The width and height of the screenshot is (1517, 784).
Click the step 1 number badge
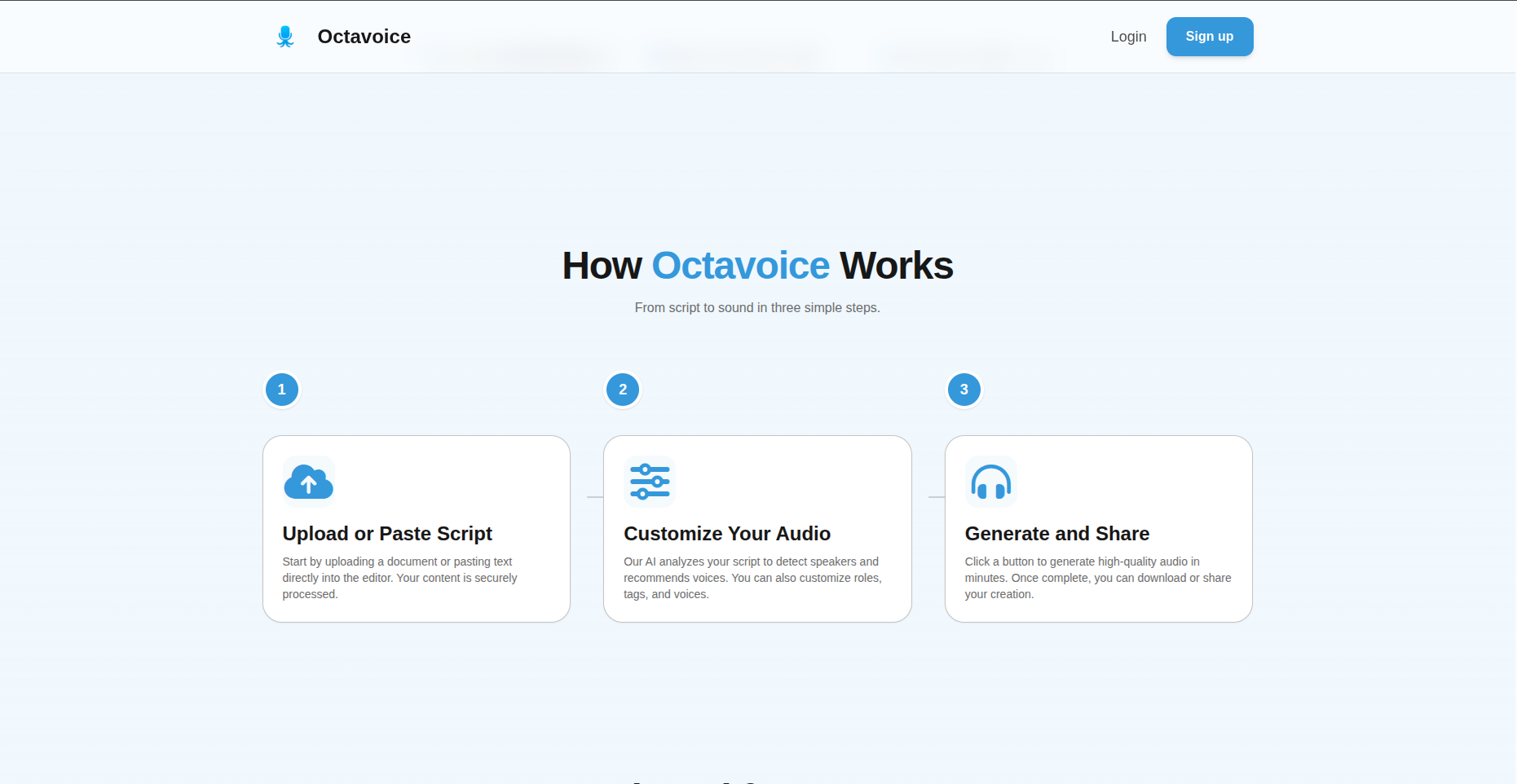281,390
